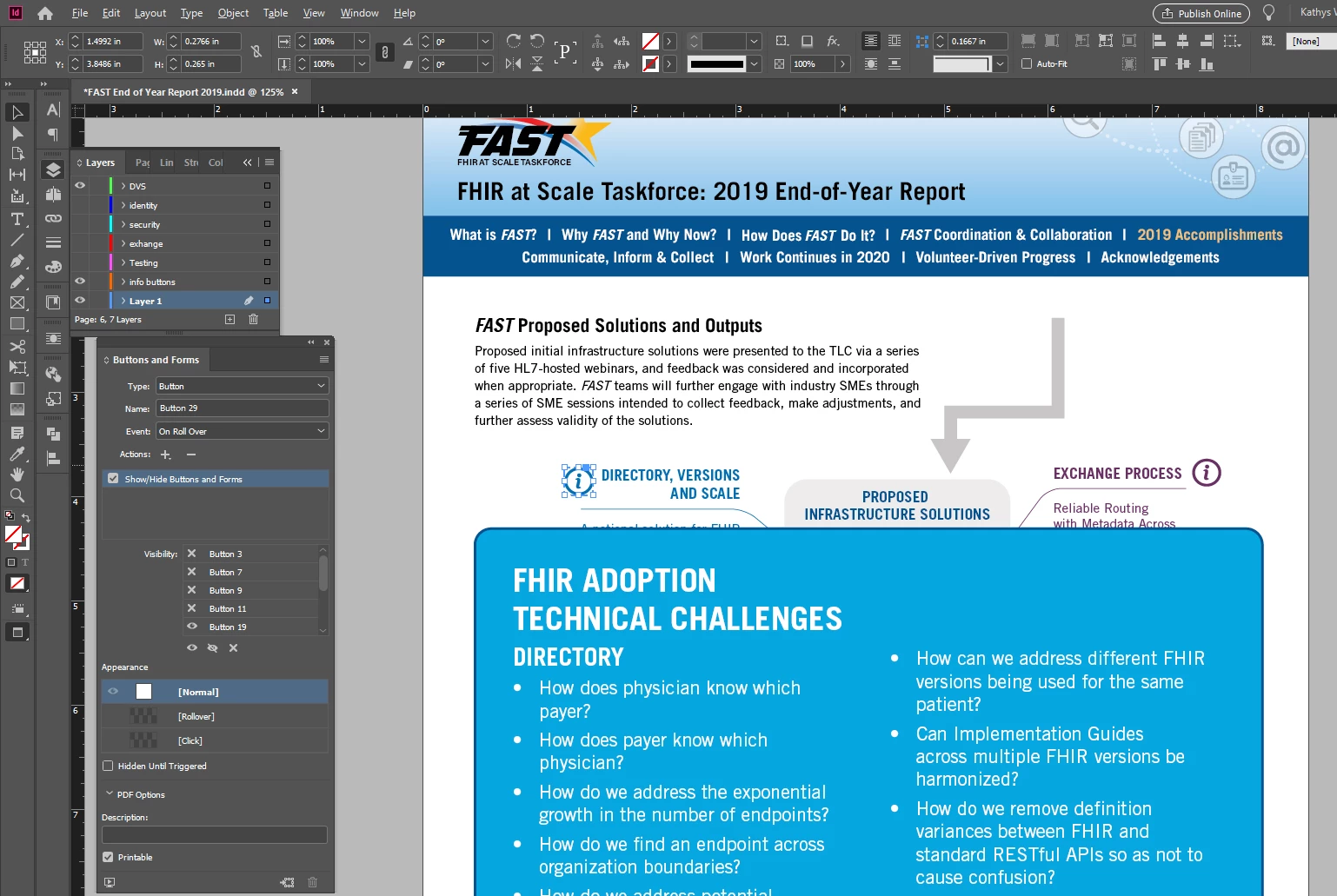Click the lightbulb learn icon
The width and height of the screenshot is (1337, 896).
tap(1269, 13)
